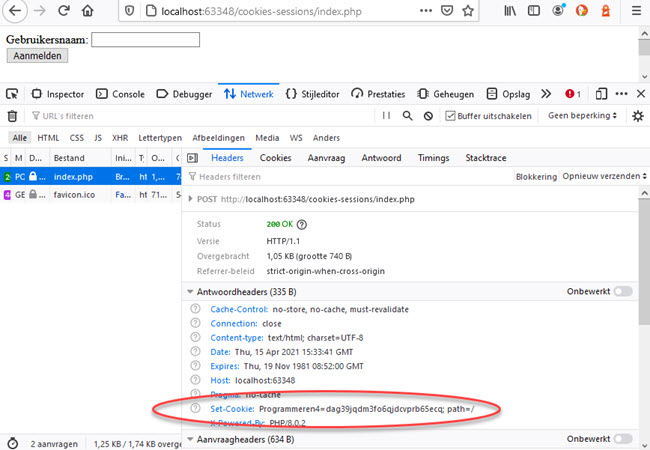Open the Cache-Control header documentation link
Screen dimensions: 650x450
click(239, 310)
